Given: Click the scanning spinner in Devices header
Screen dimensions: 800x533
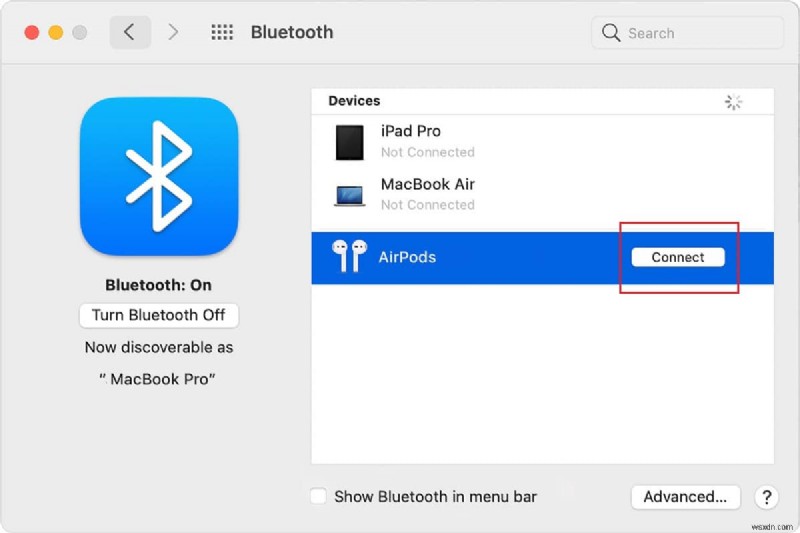Looking at the screenshot, I should pos(733,102).
